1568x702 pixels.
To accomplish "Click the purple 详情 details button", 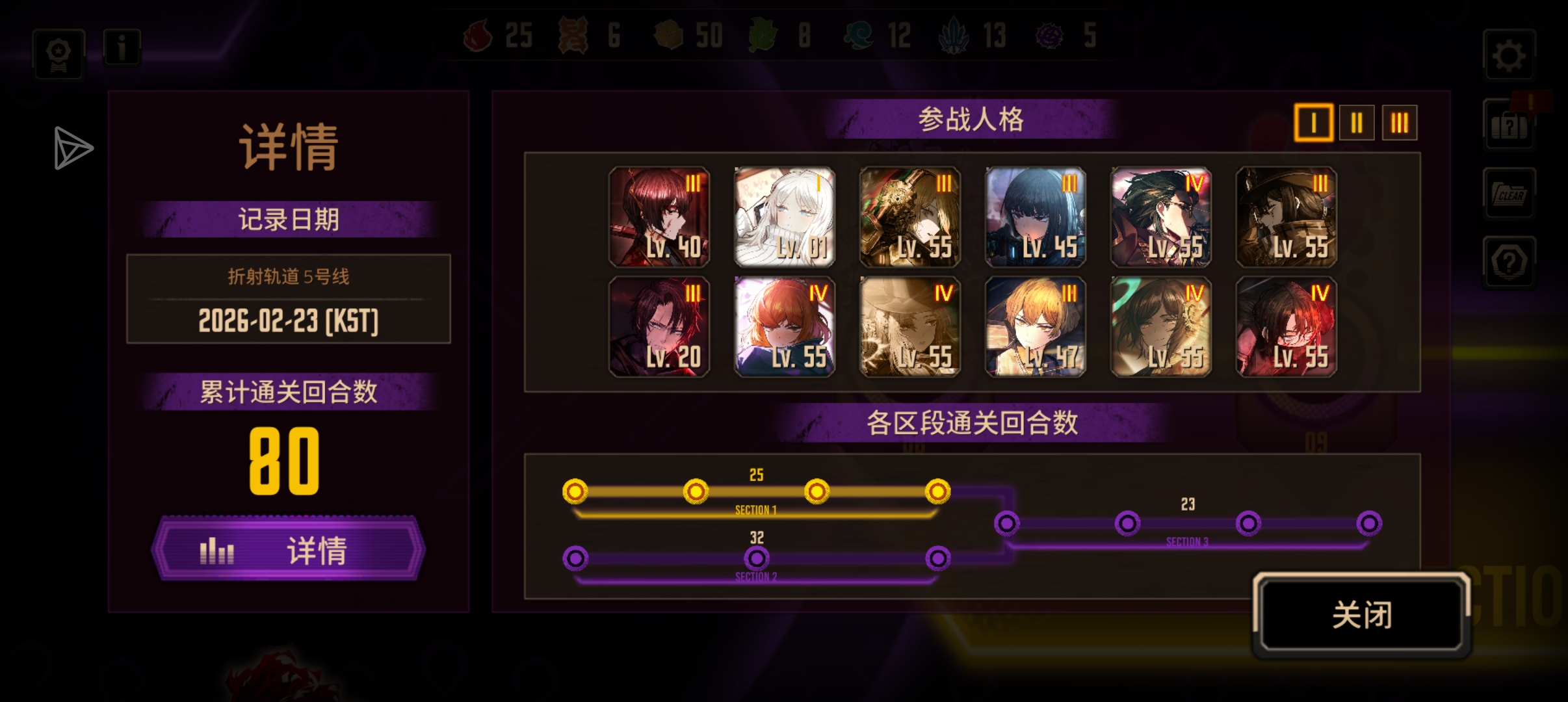I will [288, 549].
